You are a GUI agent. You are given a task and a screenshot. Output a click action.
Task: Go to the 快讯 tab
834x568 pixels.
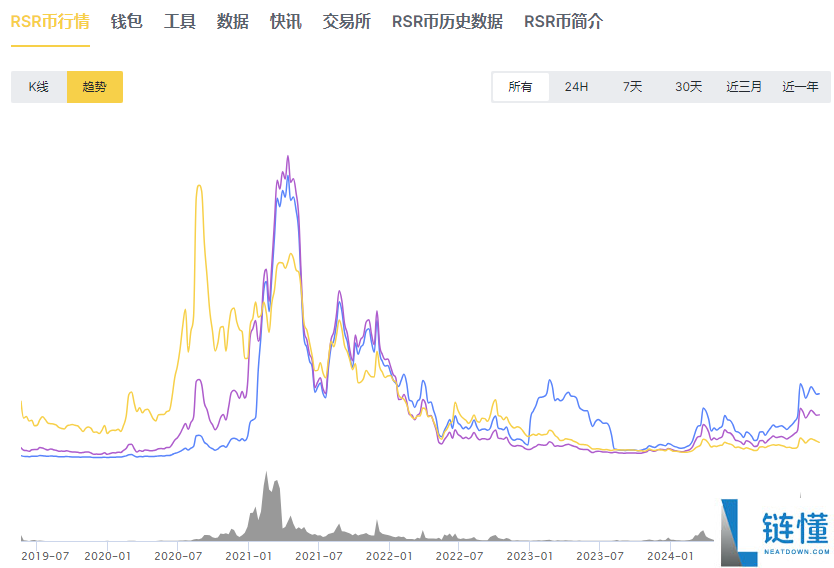point(286,22)
